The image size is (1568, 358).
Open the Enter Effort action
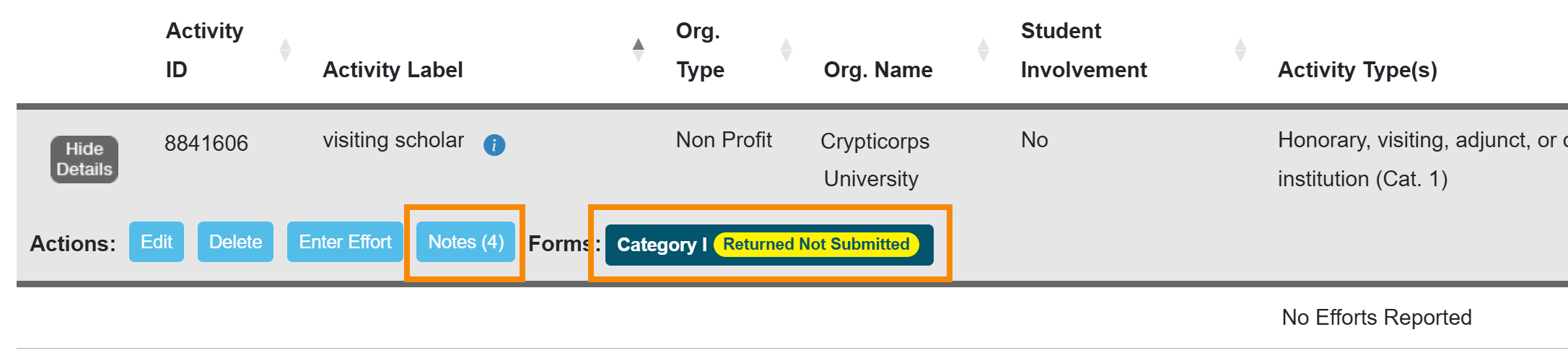[x=345, y=242]
